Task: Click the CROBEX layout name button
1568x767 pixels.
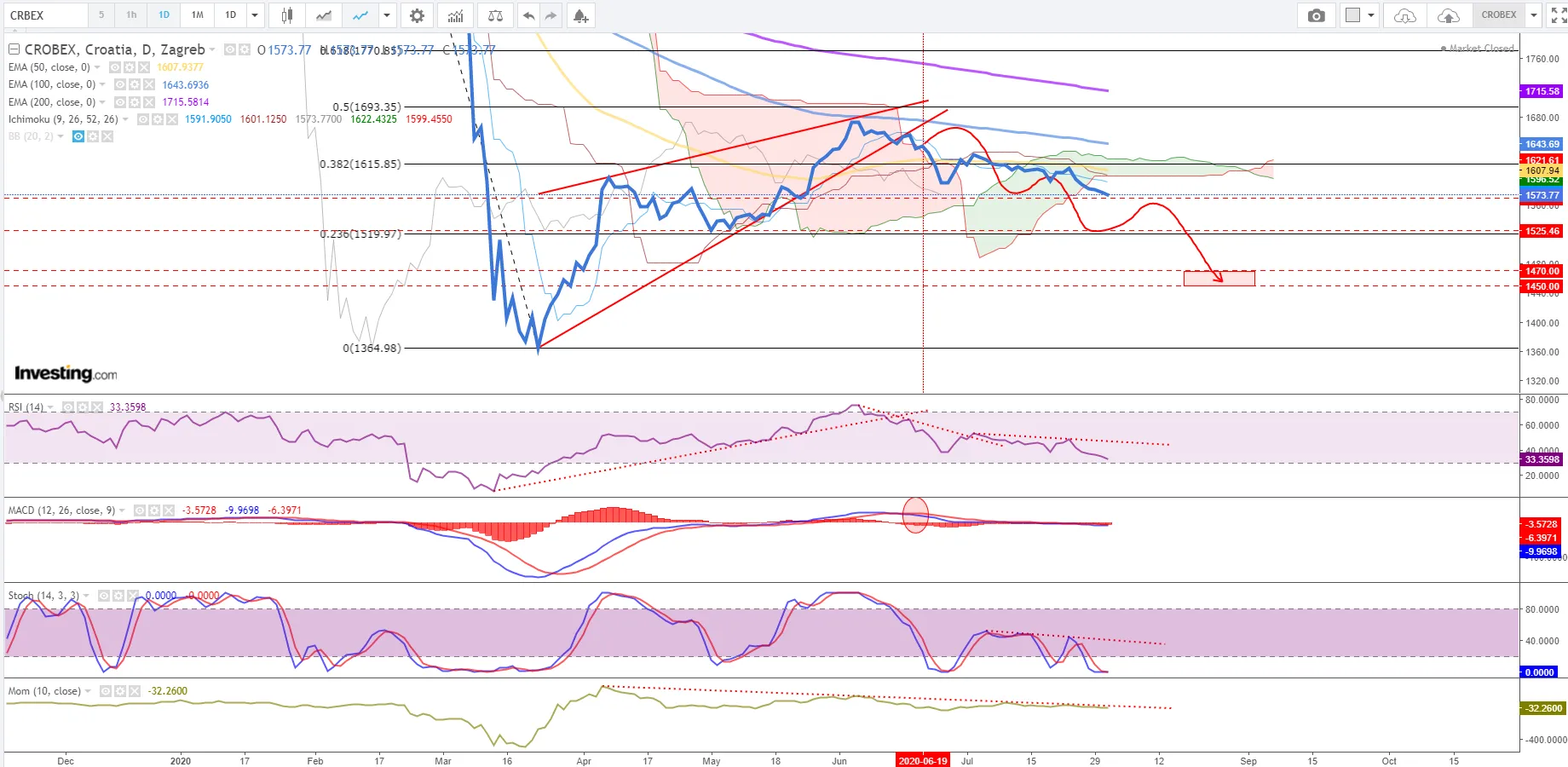Action: pyautogui.click(x=1498, y=15)
